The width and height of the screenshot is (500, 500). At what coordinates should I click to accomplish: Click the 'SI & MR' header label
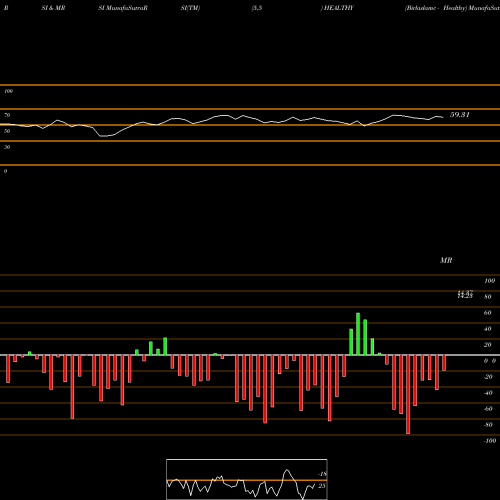(53, 8)
